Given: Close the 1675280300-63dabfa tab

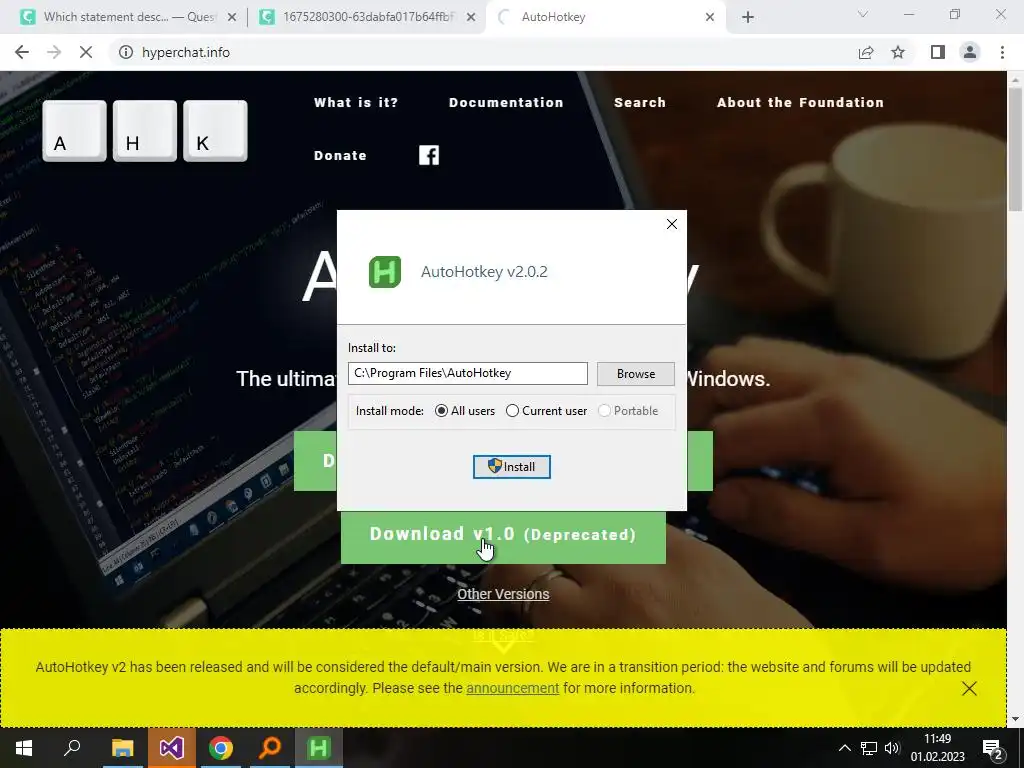Looking at the screenshot, I should tap(471, 18).
